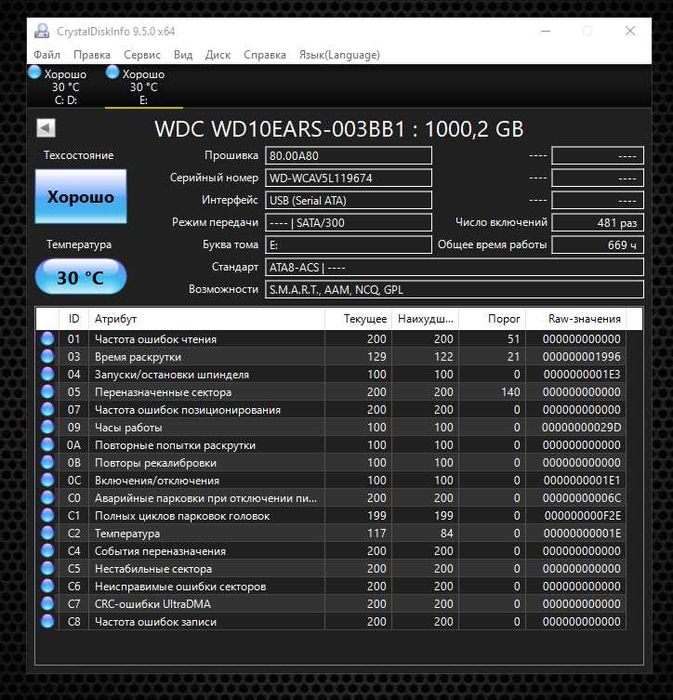
Task: Click the Интерфейс field USB (Serial ATA)
Action: point(349,200)
